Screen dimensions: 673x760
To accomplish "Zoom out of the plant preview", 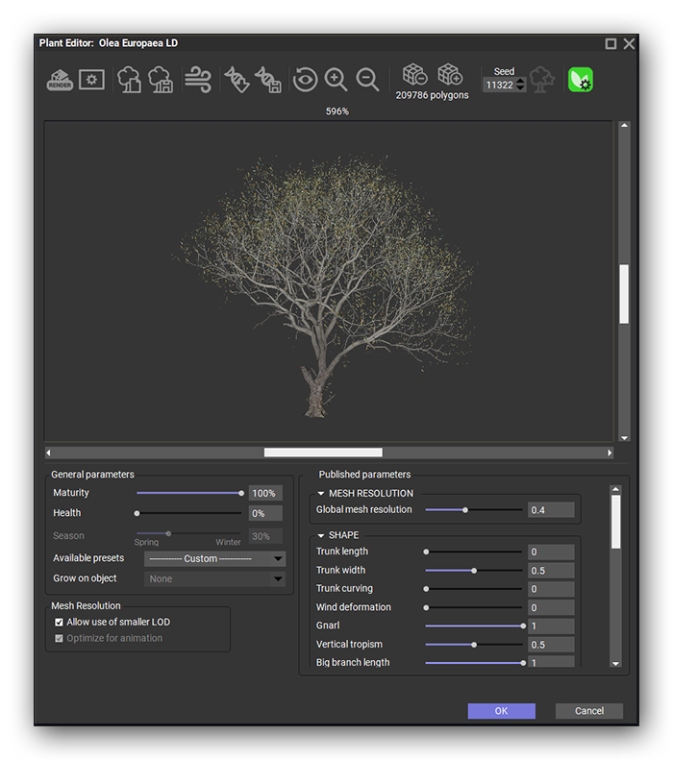I will click(x=368, y=80).
